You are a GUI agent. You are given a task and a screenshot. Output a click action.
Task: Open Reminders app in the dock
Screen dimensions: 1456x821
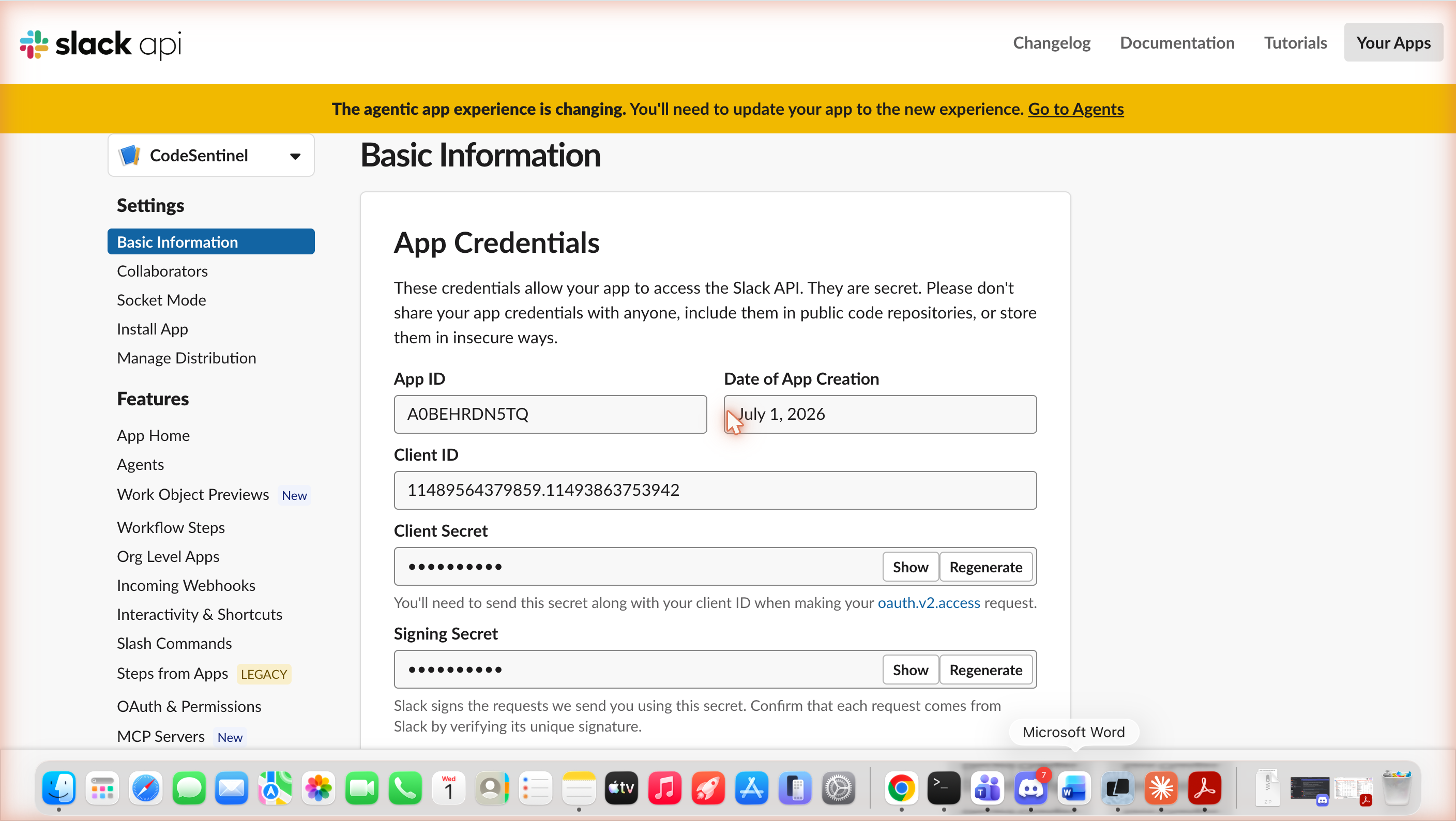click(x=535, y=788)
